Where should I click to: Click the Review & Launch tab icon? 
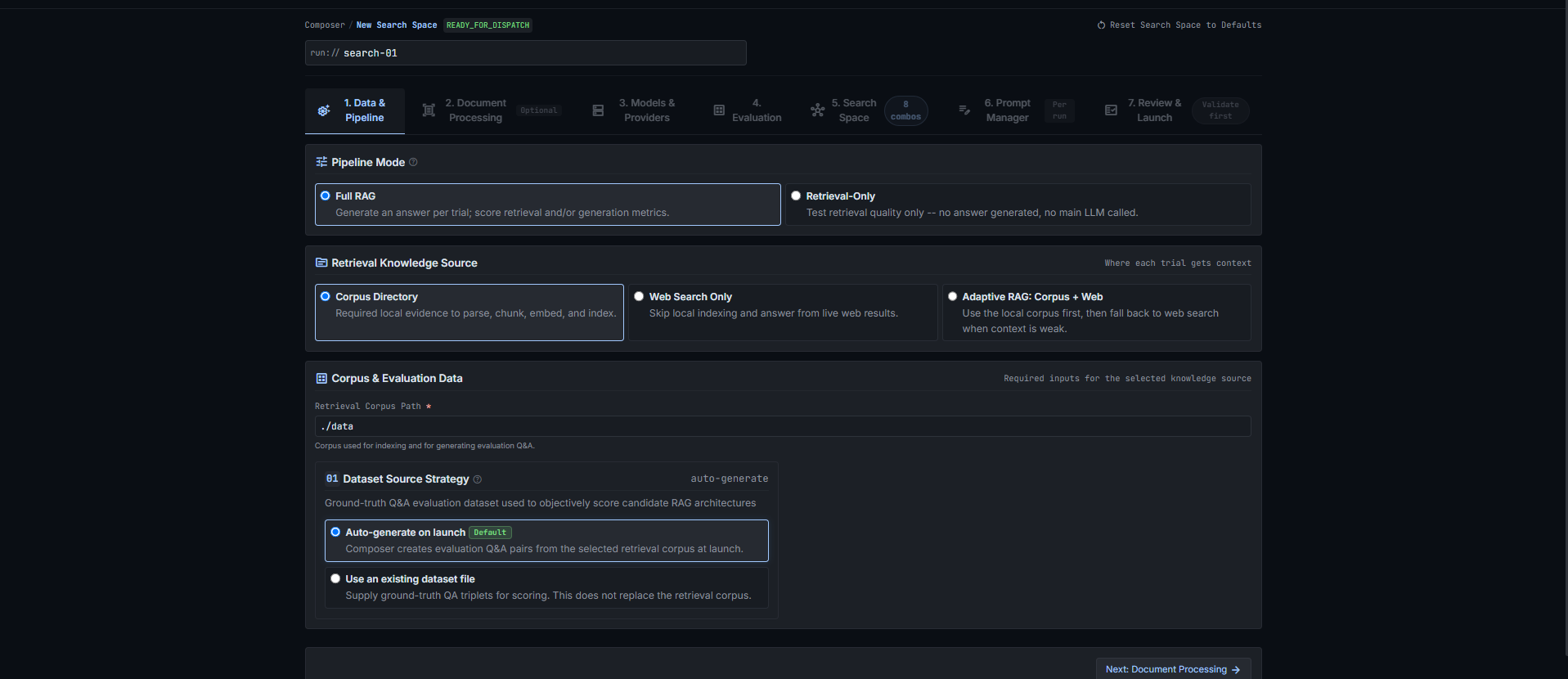pos(1111,110)
